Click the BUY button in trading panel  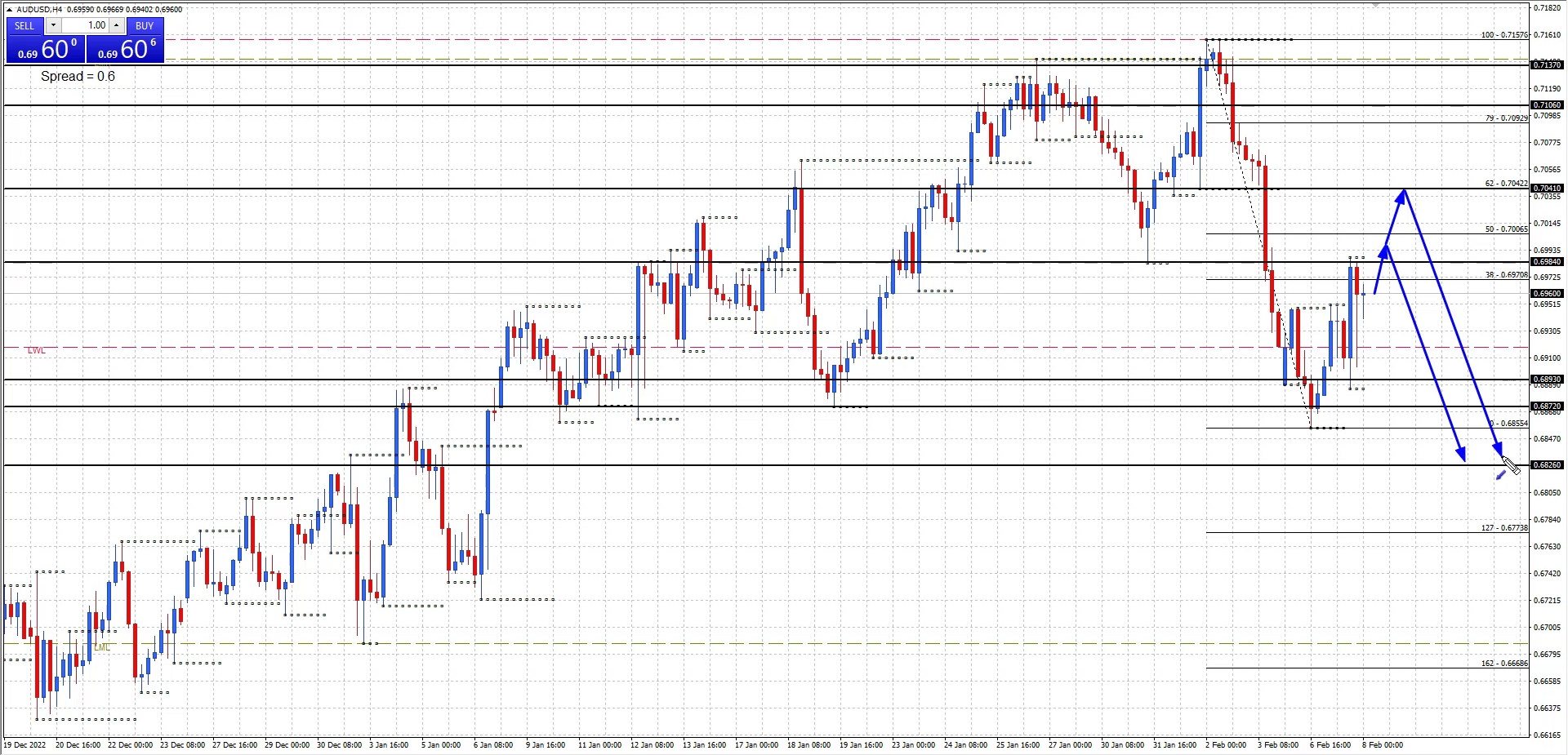(145, 25)
